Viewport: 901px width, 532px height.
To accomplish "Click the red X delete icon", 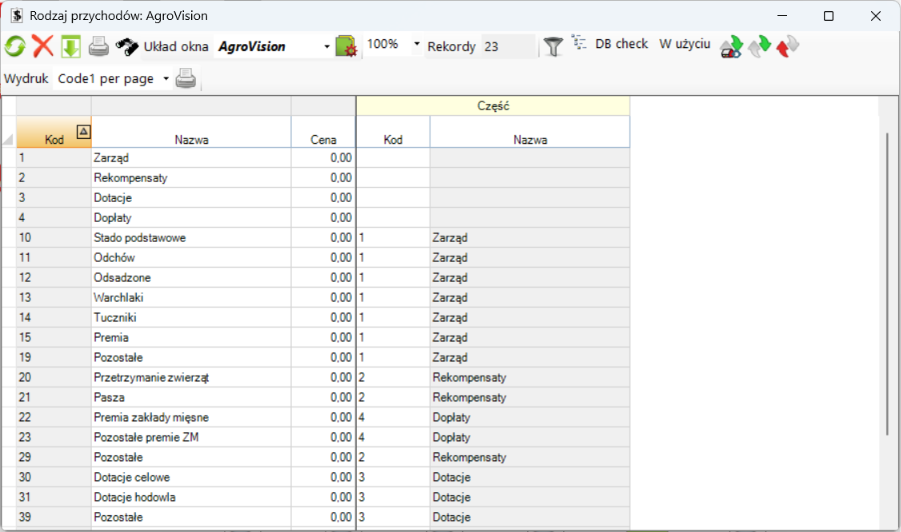I will tap(43, 46).
